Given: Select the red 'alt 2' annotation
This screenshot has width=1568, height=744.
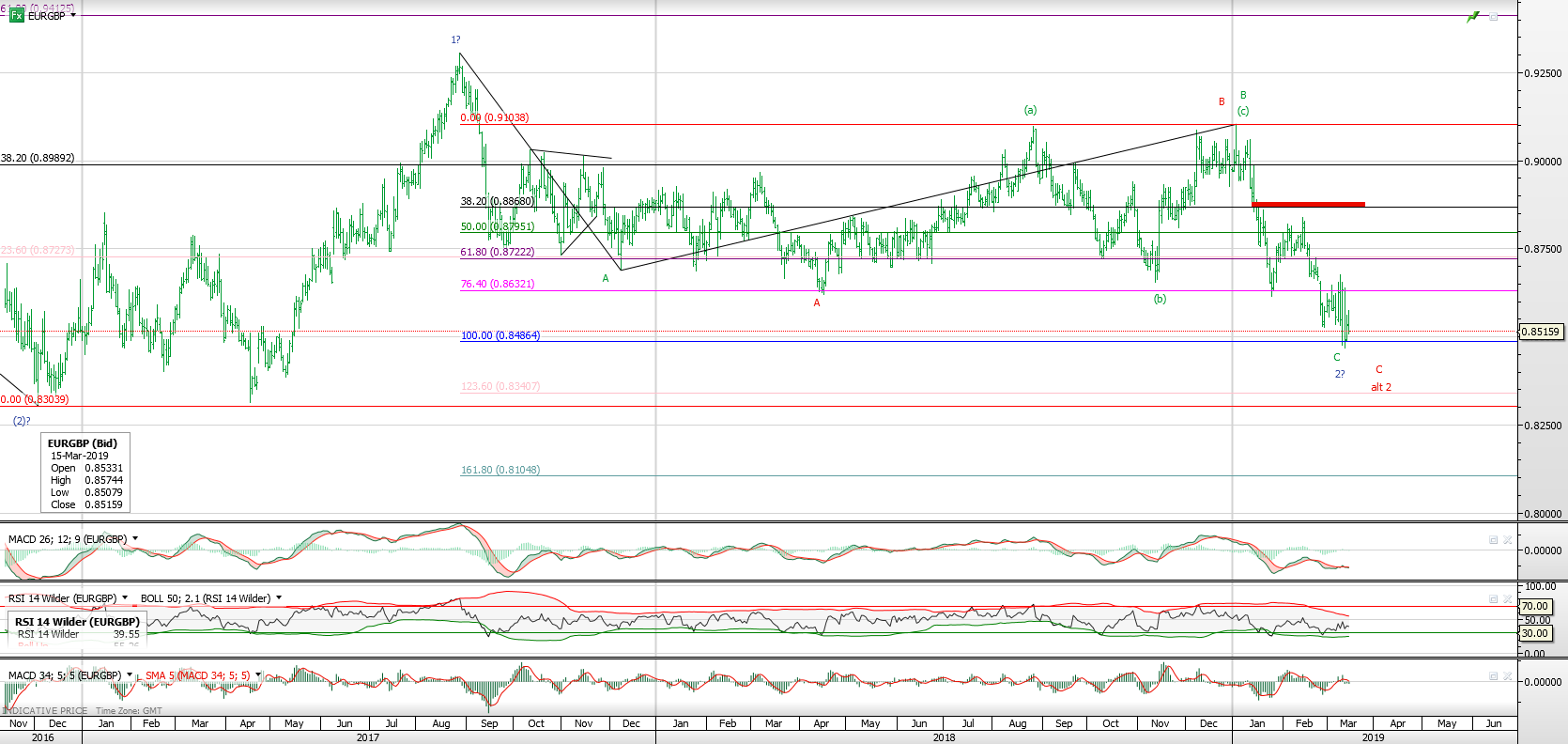Looking at the screenshot, I should tap(1381, 387).
